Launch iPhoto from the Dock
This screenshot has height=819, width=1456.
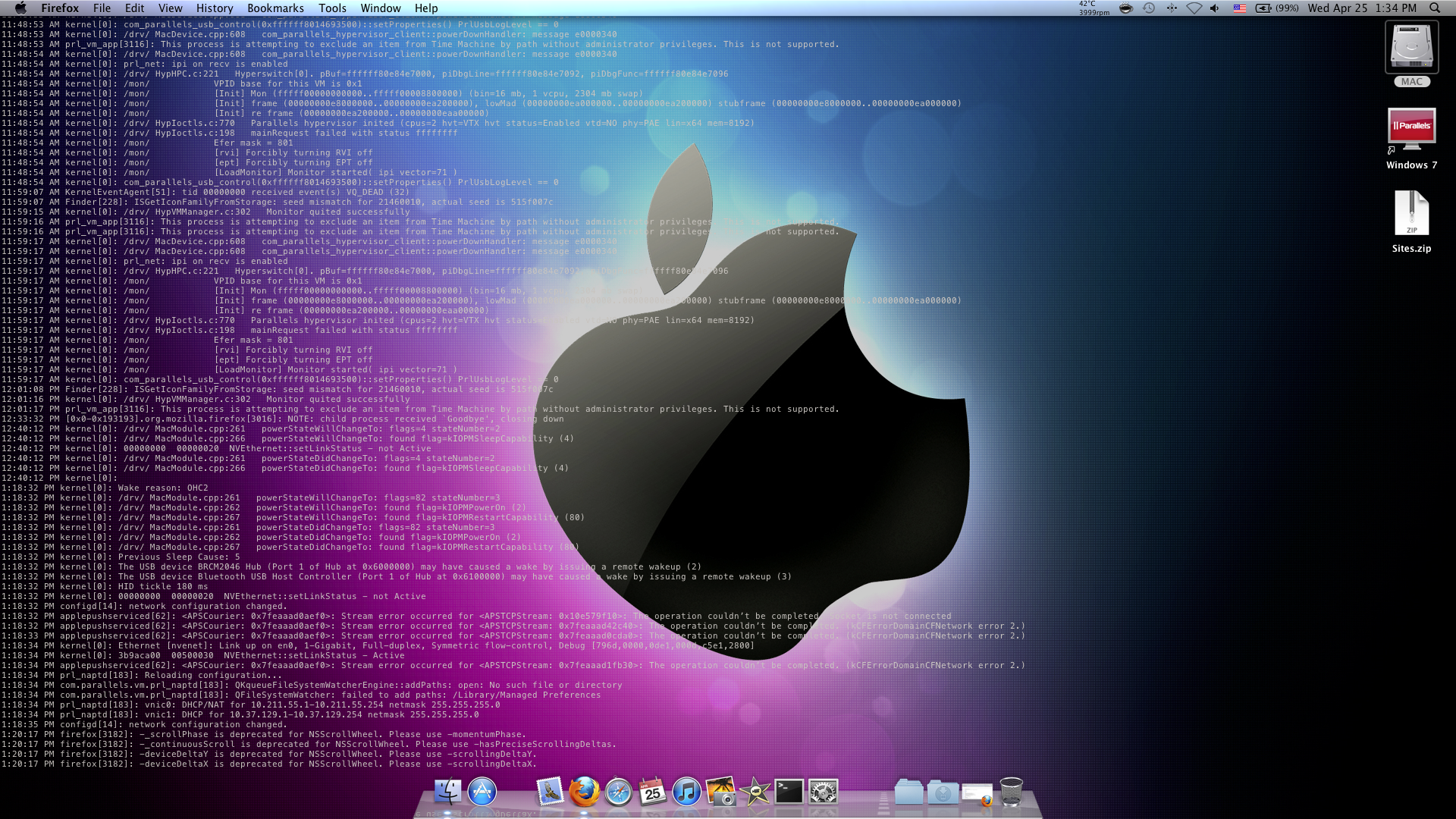tap(720, 792)
